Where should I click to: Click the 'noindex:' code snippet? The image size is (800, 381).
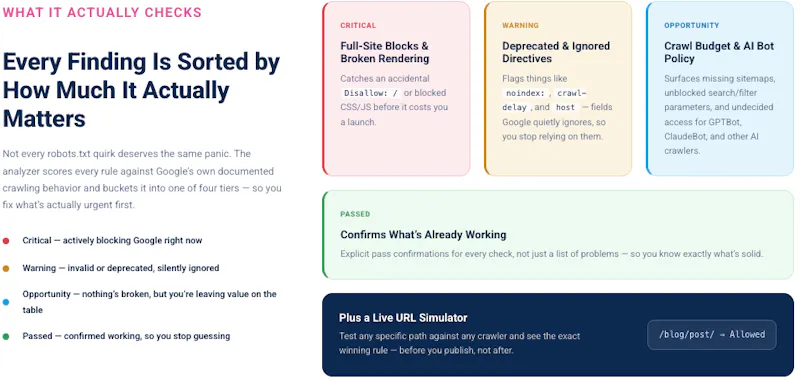click(x=525, y=93)
